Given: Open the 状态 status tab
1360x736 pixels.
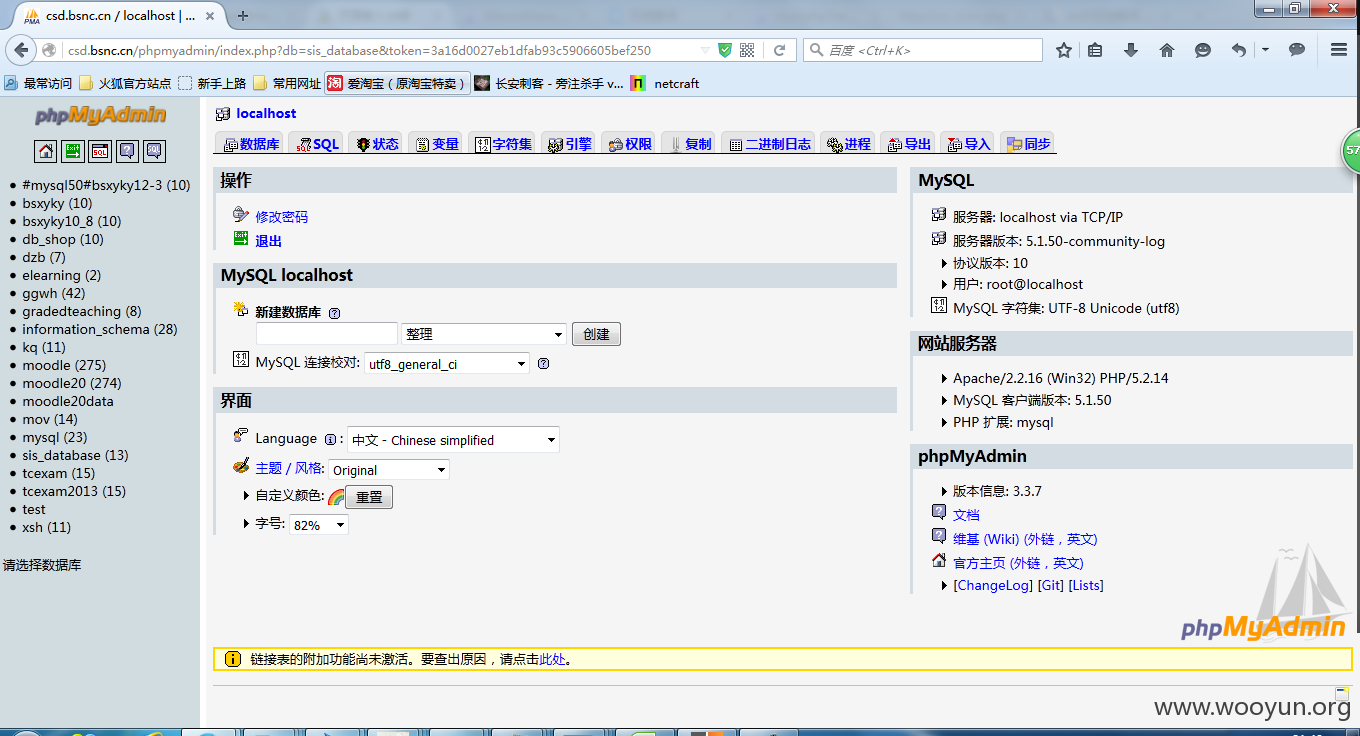Looking at the screenshot, I should click(377, 144).
